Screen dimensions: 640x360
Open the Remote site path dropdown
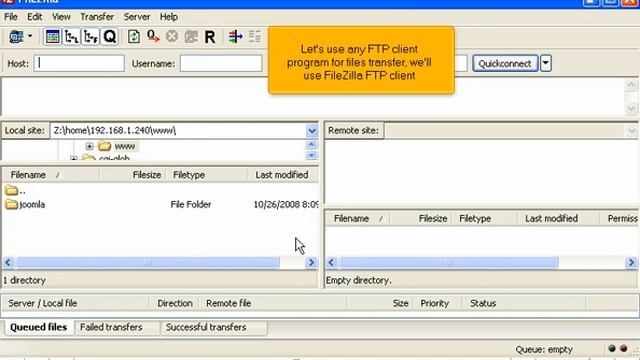[631, 131]
